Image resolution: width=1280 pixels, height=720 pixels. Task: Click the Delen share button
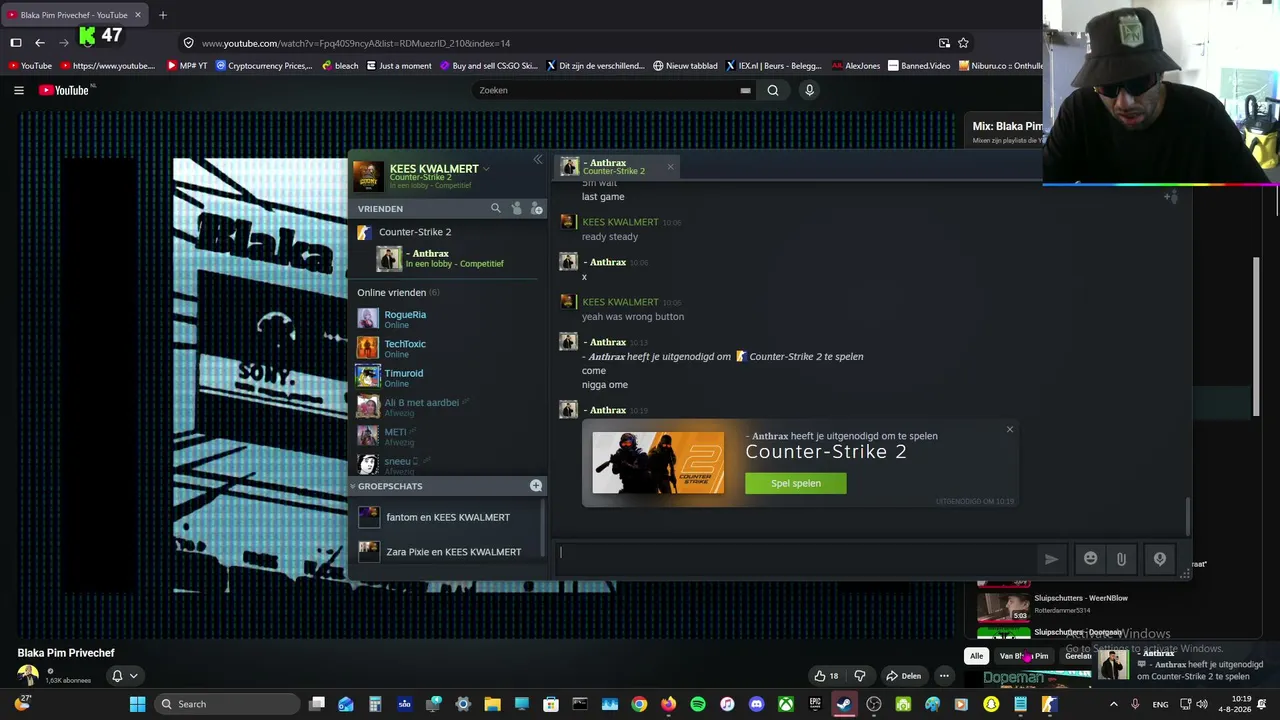click(904, 676)
